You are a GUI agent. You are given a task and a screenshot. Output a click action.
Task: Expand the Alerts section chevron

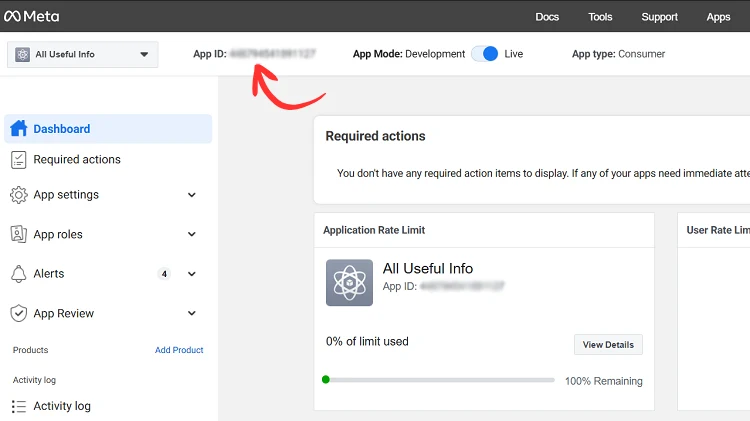[192, 274]
